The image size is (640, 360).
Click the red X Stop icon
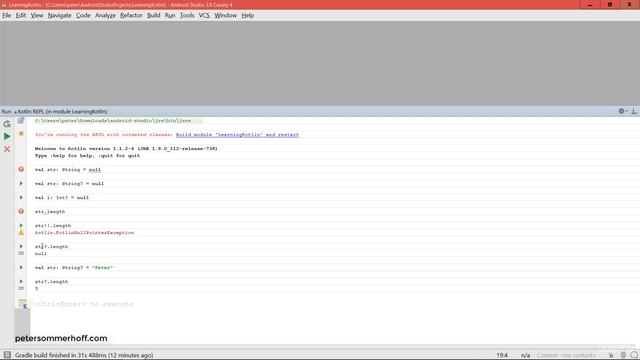(x=7, y=149)
